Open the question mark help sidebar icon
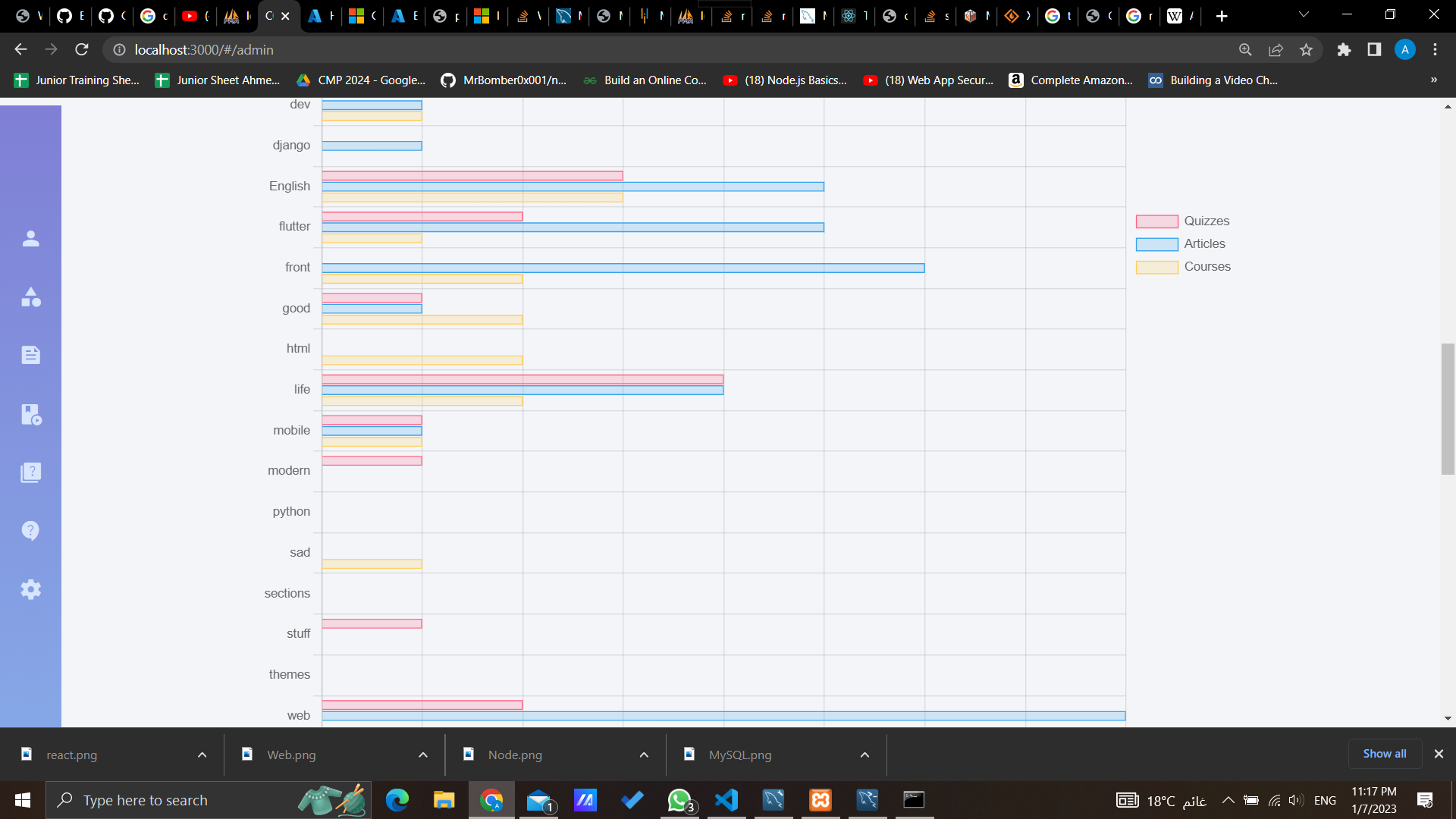Screen dimensions: 1456x819 coord(30,531)
